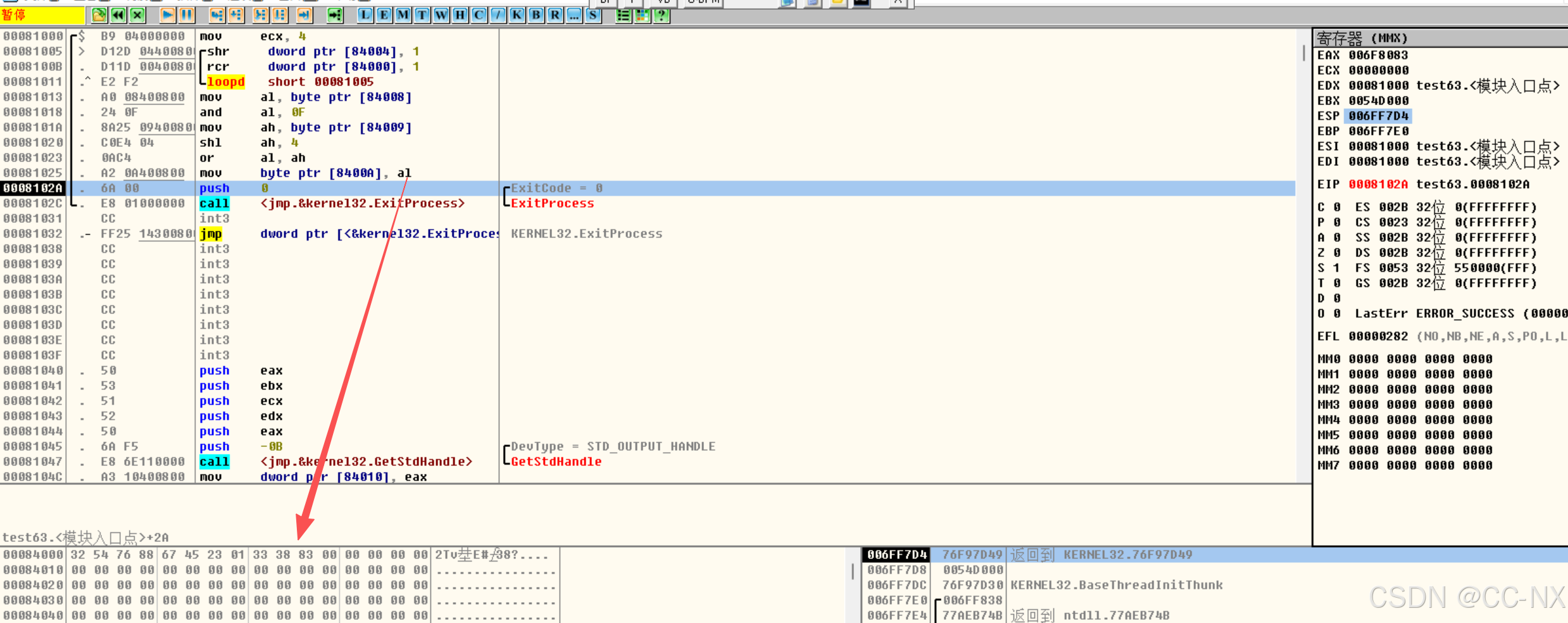Click the Trace into toolbar icon

tap(260, 15)
